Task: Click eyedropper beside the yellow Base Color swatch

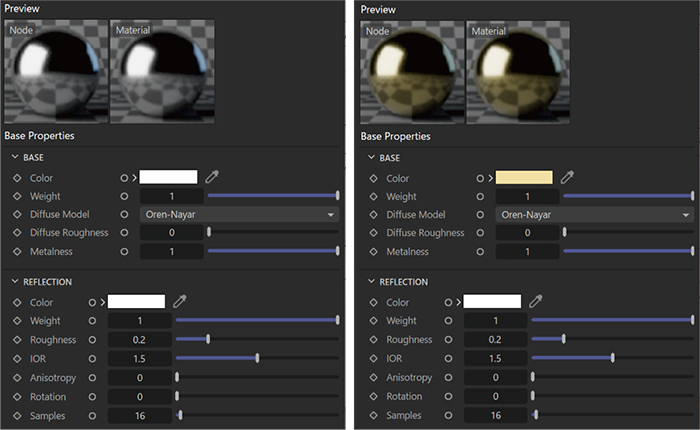Action: 567,177
